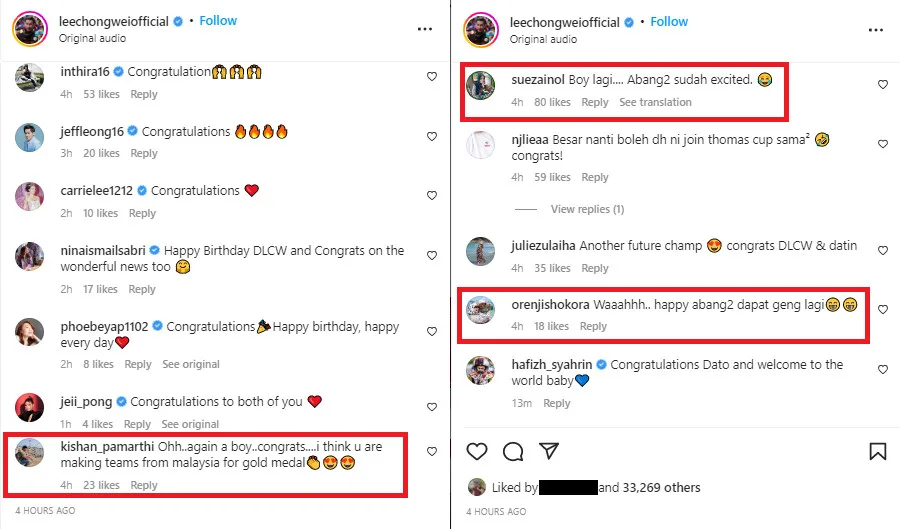
Task: Like kishan_pamarthi's comment heart
Action: (x=432, y=452)
